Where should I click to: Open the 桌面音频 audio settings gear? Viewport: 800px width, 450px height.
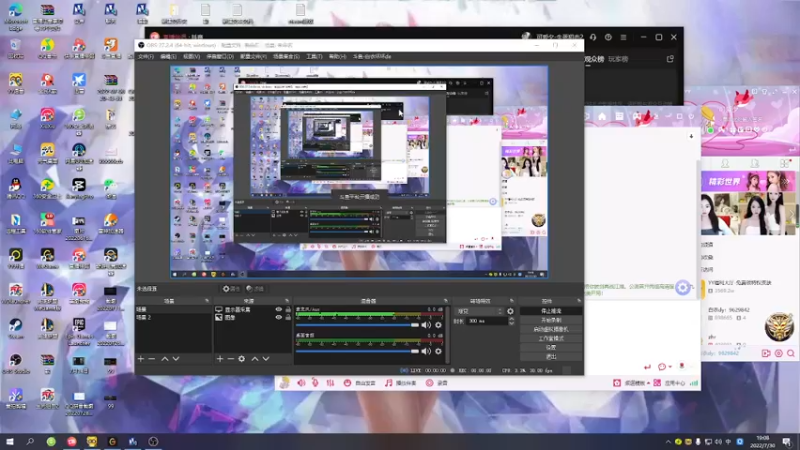[x=438, y=351]
